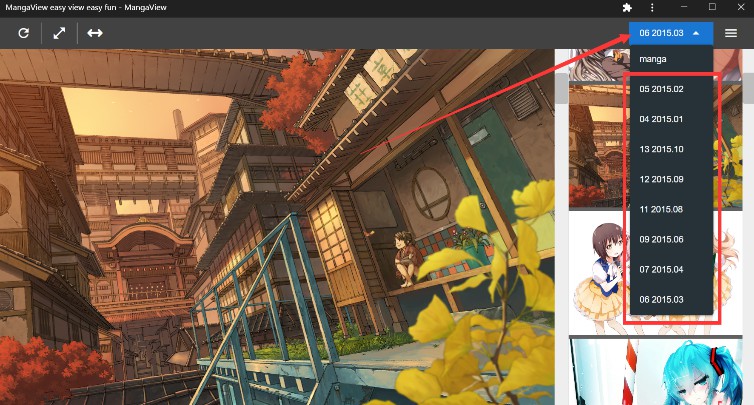Screen dimensions: 754x405
Task: Click the puzzle-piece extensions icon
Action: coord(627,7)
